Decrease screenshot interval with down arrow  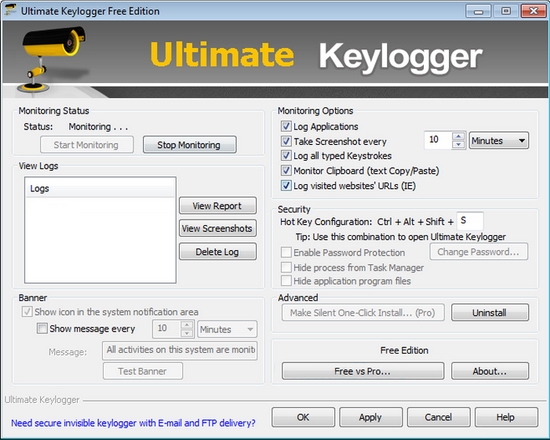click(x=458, y=145)
